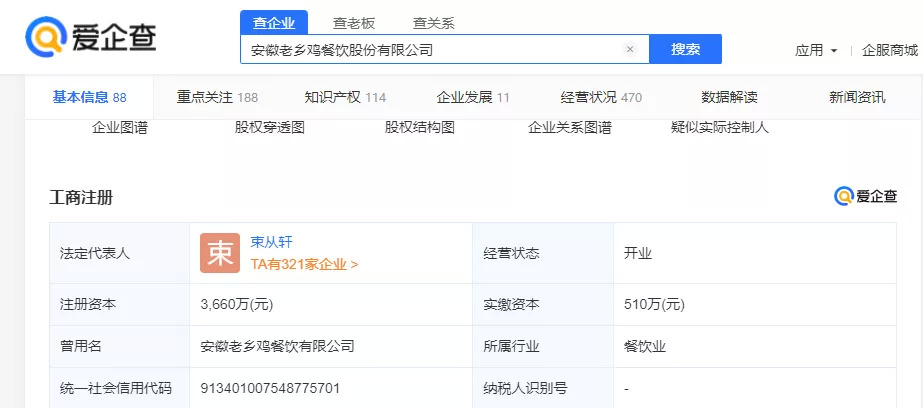Clear the search box with the X icon
Viewport: 923px width, 408px height.
click(630, 49)
